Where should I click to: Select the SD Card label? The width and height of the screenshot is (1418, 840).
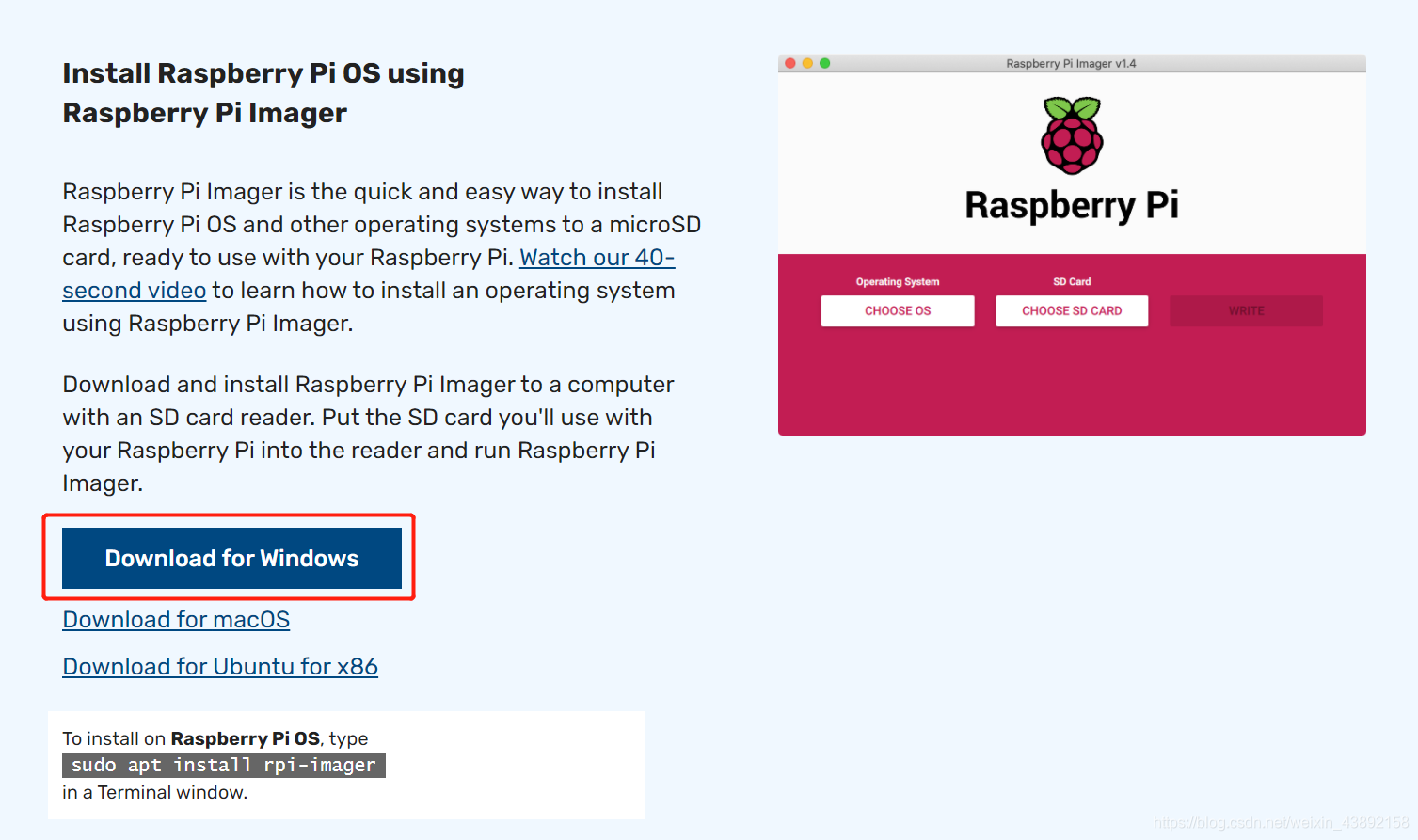tap(1071, 280)
